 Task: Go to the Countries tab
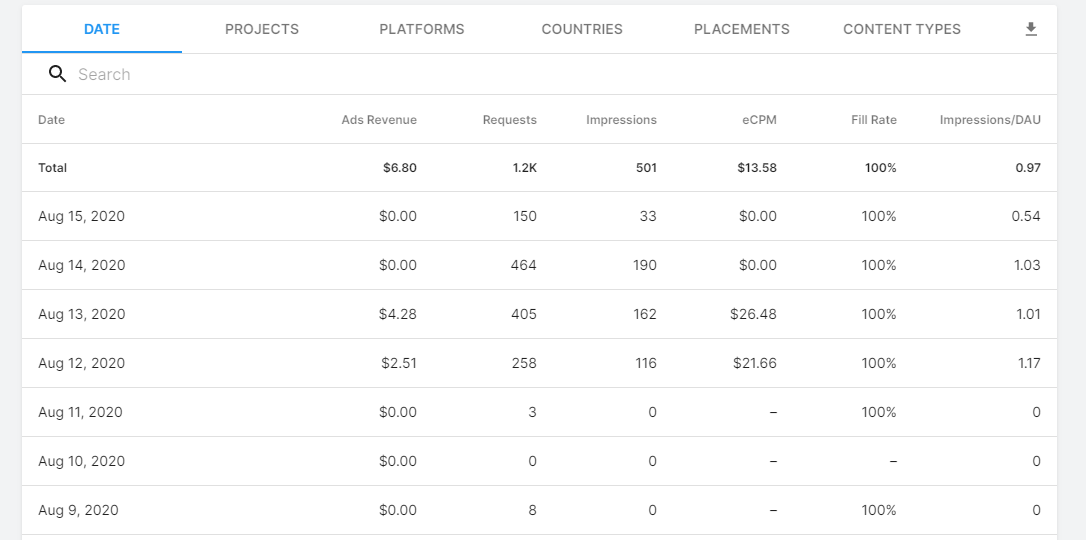point(582,29)
